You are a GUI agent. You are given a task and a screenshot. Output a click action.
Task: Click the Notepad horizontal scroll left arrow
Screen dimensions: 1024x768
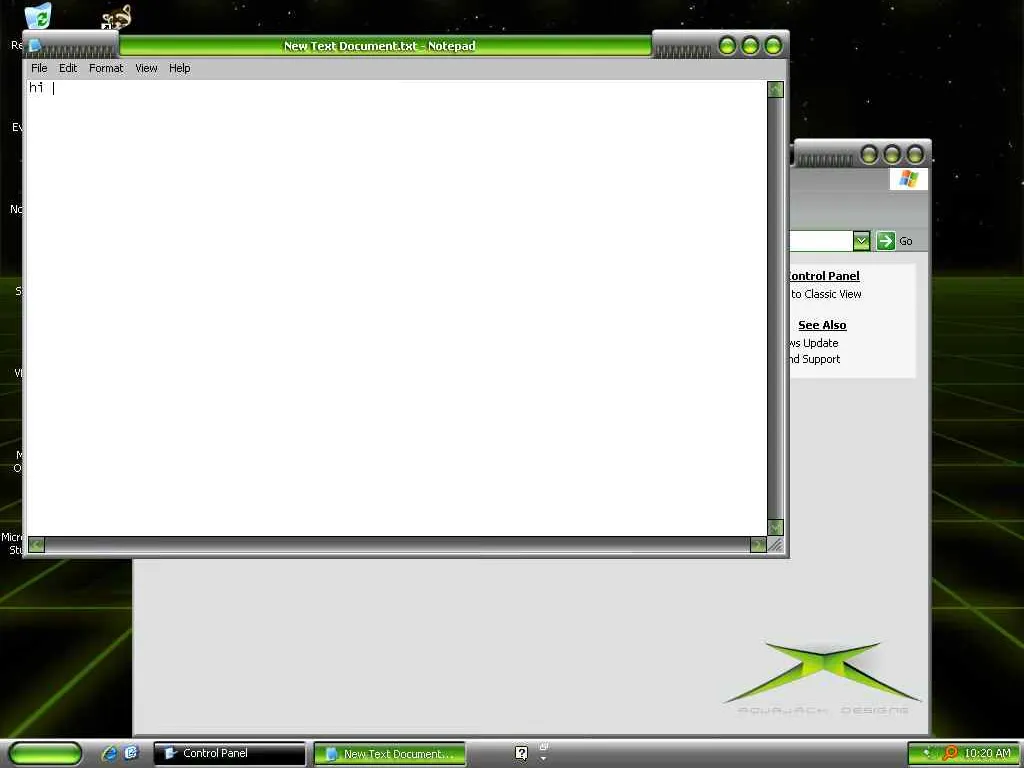coord(37,545)
